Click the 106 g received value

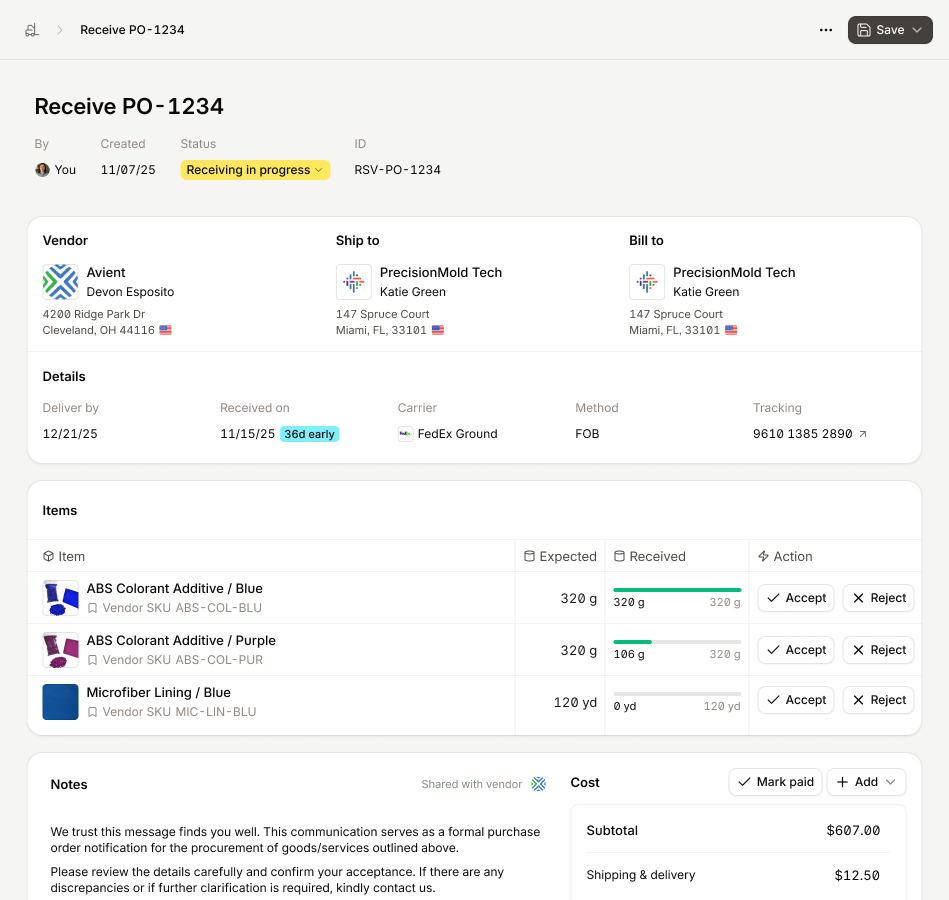629,654
